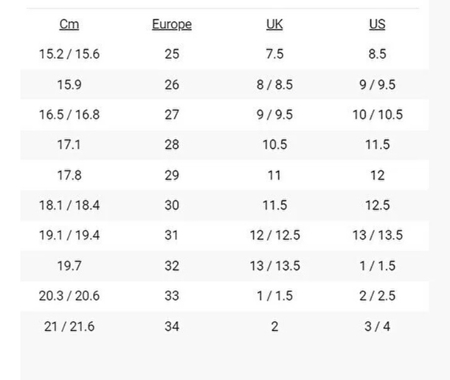Select Europe size 25 cell

click(x=172, y=54)
